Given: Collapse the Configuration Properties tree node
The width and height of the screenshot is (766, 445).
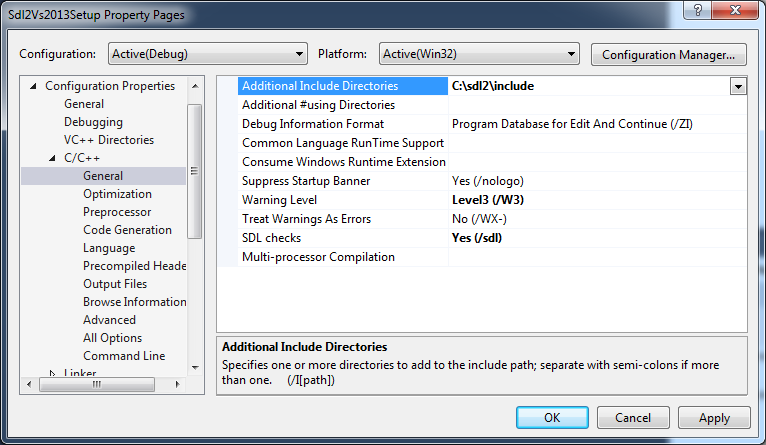Looking at the screenshot, I should pyautogui.click(x=33, y=86).
